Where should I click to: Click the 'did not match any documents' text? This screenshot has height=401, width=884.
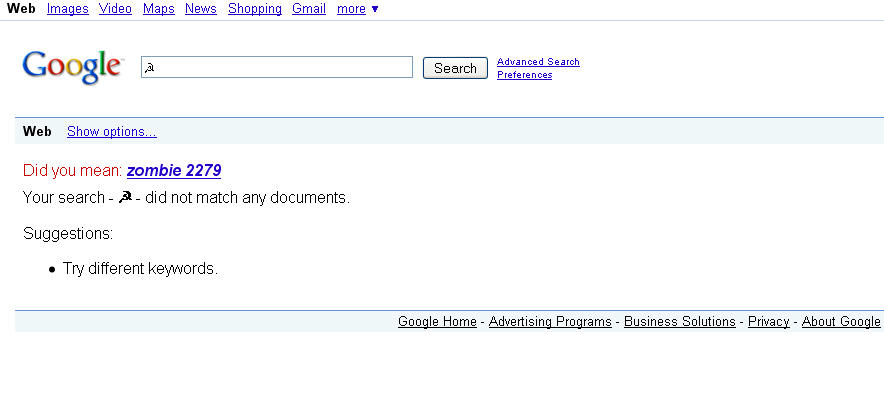click(247, 198)
